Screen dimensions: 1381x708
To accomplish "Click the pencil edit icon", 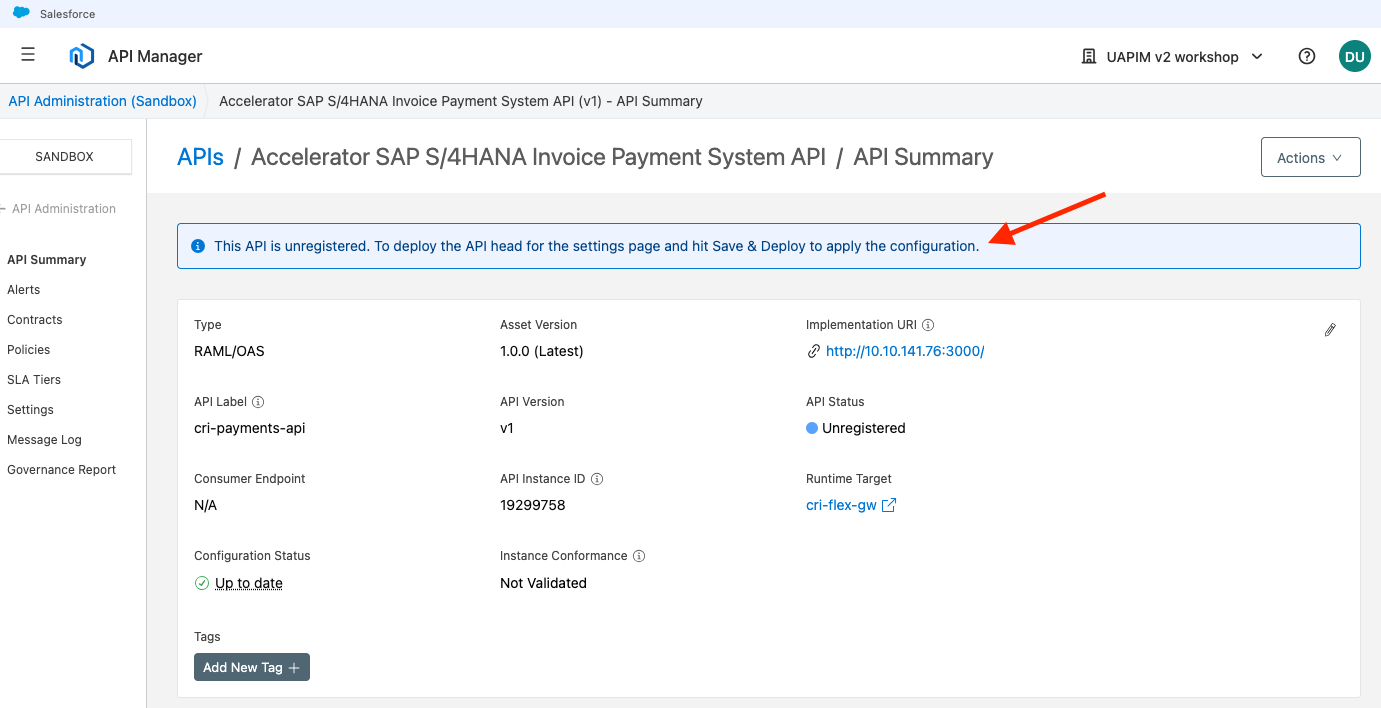I will 1330,330.
